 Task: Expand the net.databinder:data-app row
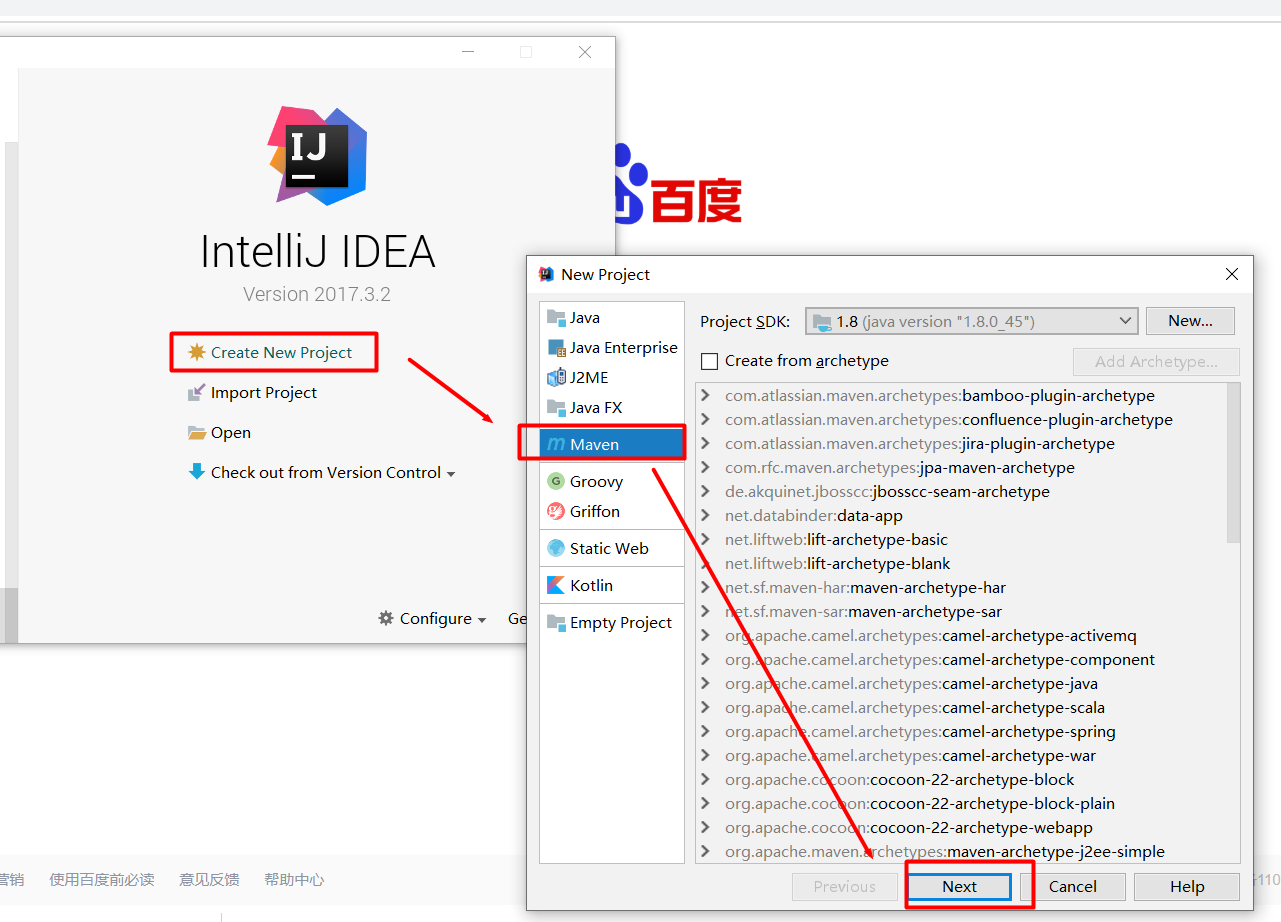click(x=706, y=516)
